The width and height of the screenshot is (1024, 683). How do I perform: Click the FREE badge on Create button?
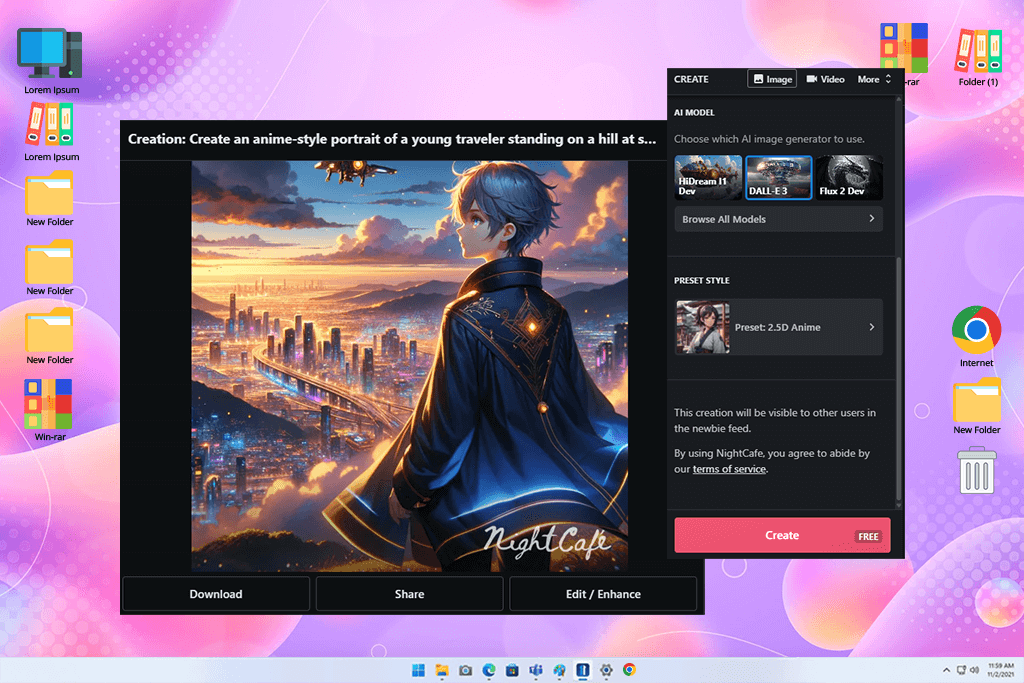868,536
